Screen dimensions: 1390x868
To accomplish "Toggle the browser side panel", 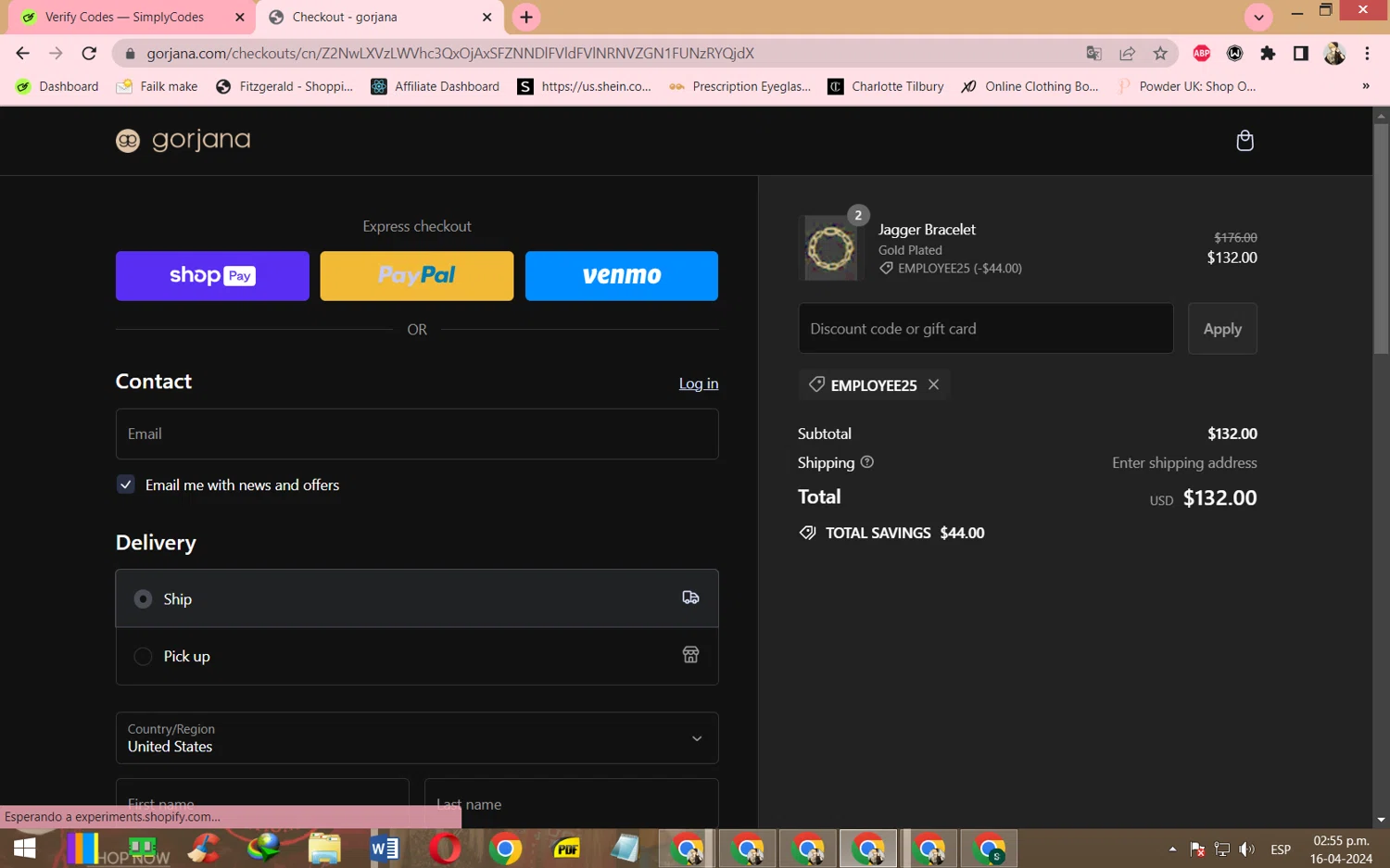I will [1301, 54].
